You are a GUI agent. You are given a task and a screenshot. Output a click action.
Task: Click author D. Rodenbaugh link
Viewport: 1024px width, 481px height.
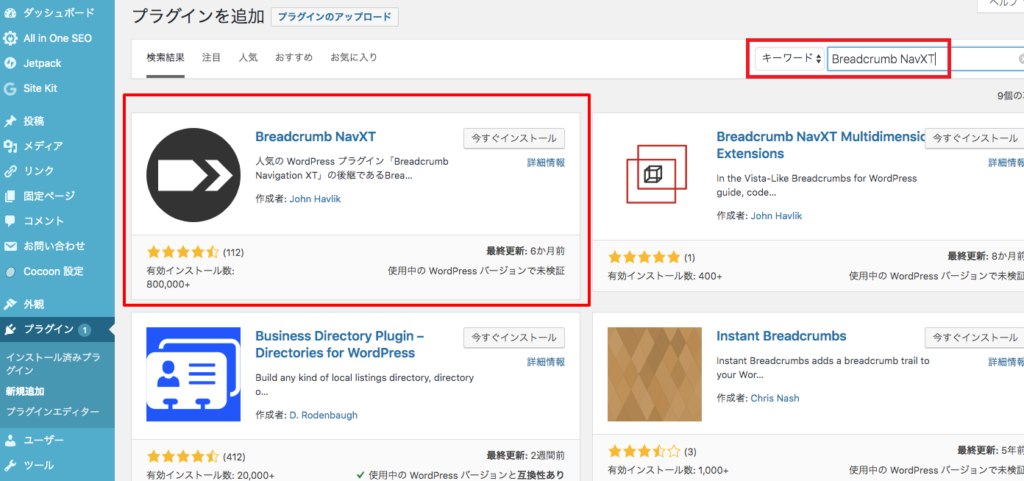pyautogui.click(x=323, y=414)
